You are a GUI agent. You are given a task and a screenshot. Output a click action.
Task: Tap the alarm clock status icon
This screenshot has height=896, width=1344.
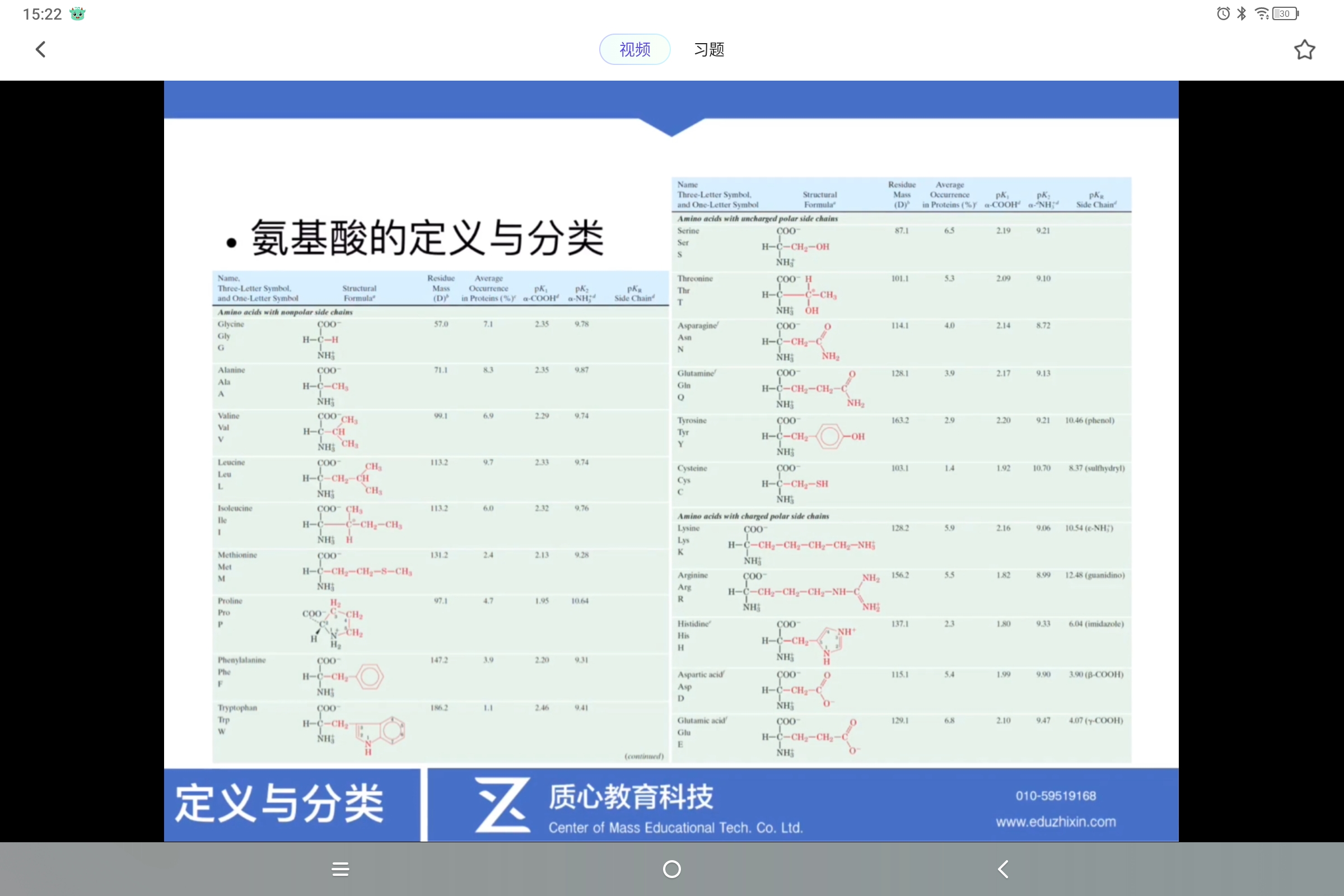[1223, 13]
